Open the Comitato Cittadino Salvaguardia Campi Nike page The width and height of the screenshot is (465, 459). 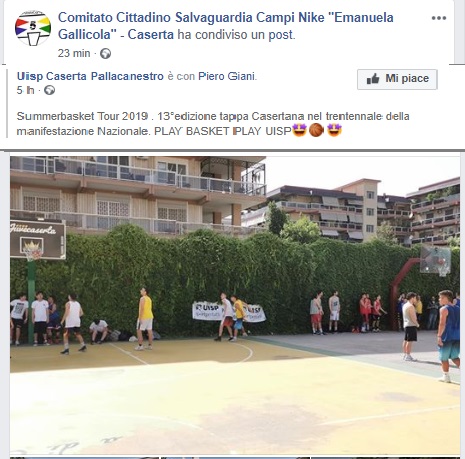tap(226, 26)
